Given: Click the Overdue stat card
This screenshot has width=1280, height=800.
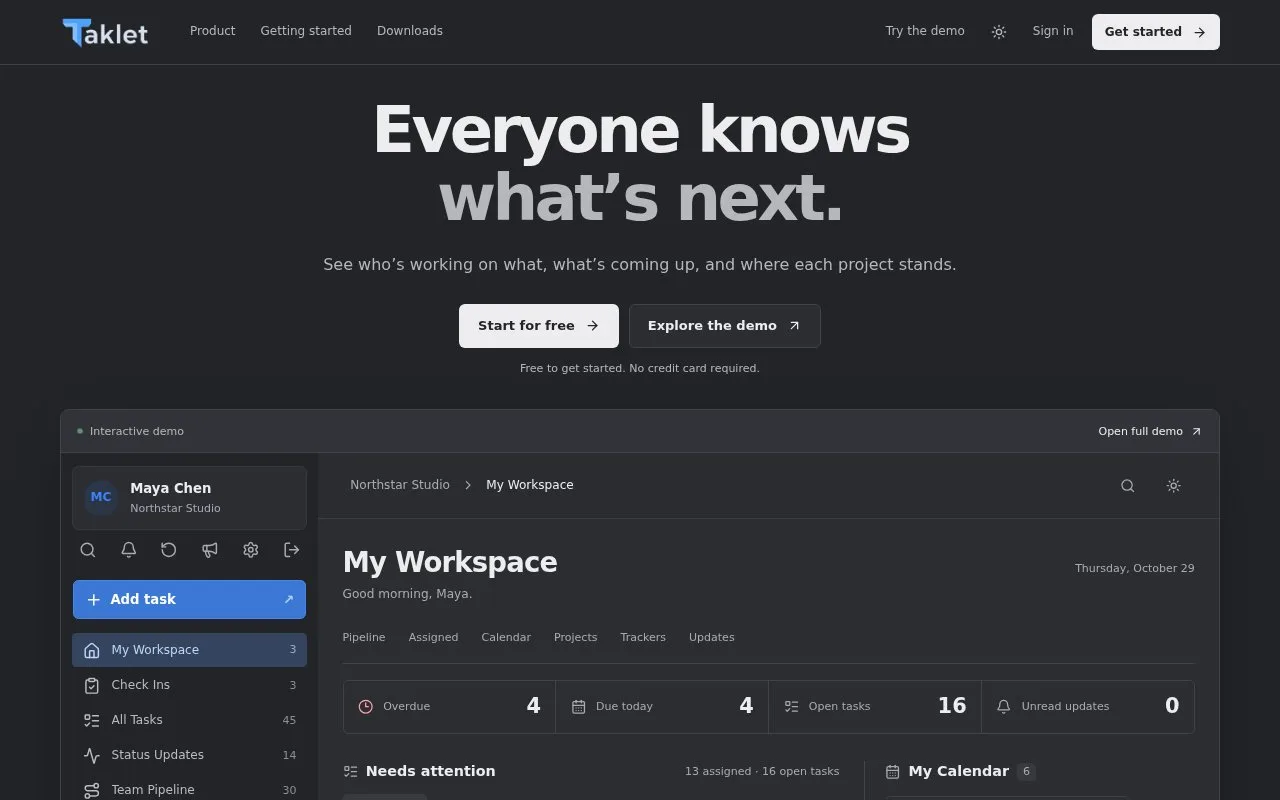Looking at the screenshot, I should pyautogui.click(x=449, y=707).
